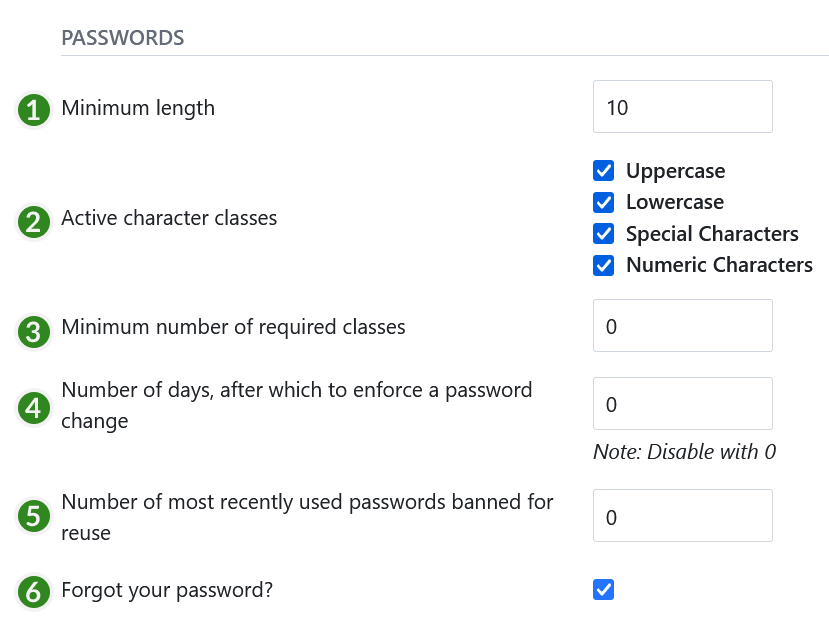Click the "Active character classes" label text

tap(169, 218)
